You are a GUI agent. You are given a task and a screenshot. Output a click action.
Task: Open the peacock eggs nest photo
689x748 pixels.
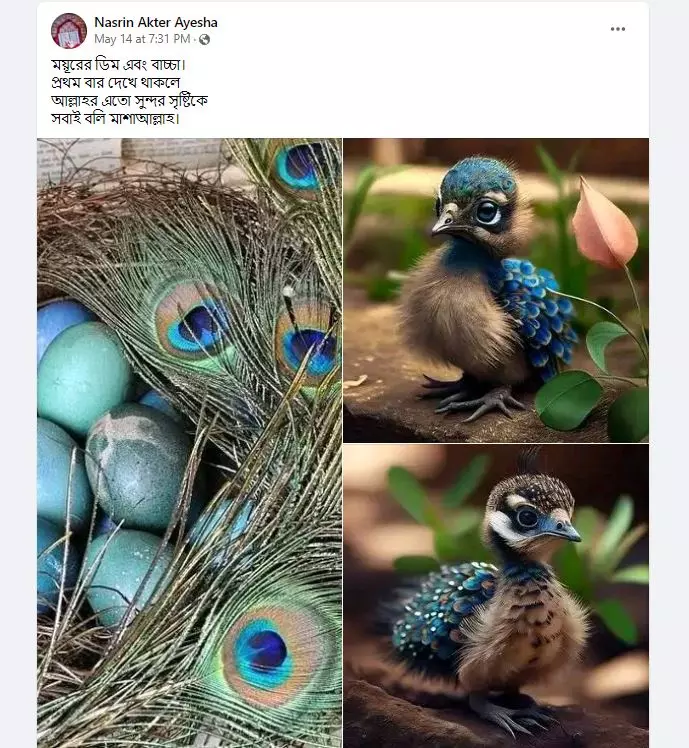[189, 442]
